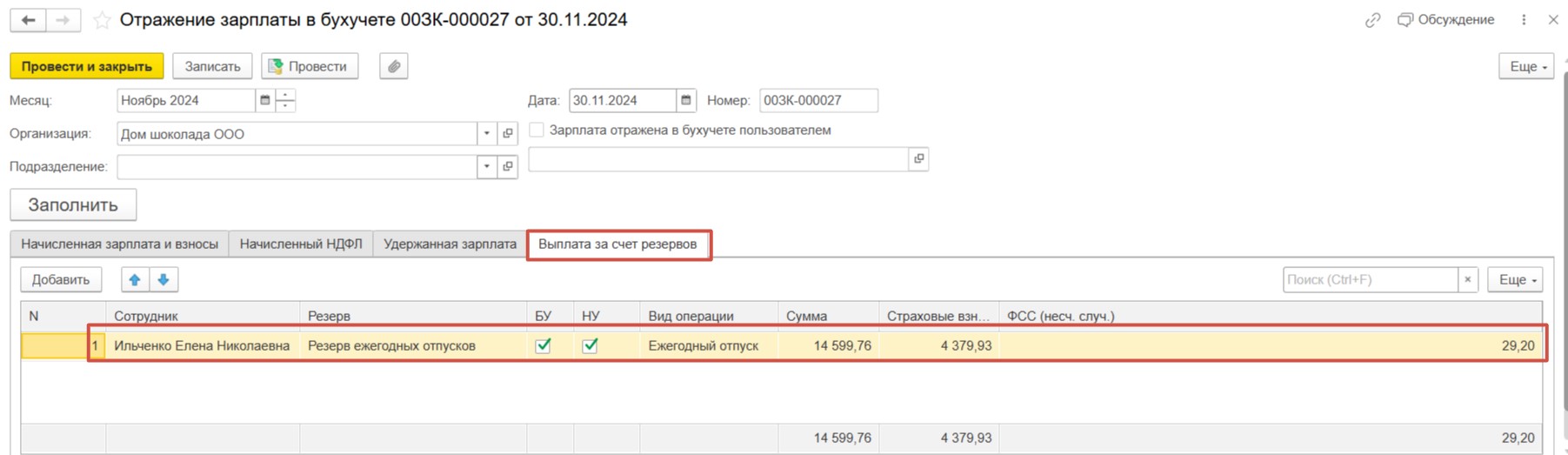Open calendar picker for Месяц field

265,101
